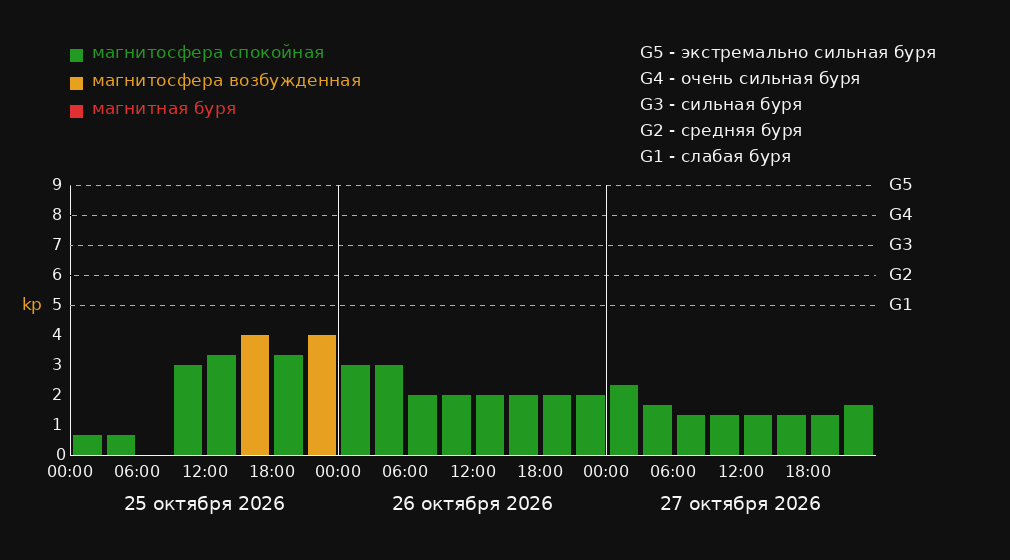The image size is (1010, 560).
Task: Click the red legend square for magnetic storm
Action: click(x=77, y=111)
